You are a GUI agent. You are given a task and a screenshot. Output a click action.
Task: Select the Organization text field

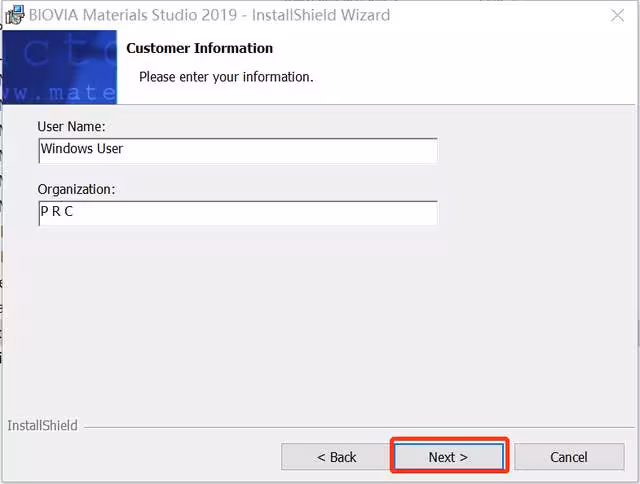pyautogui.click(x=238, y=213)
